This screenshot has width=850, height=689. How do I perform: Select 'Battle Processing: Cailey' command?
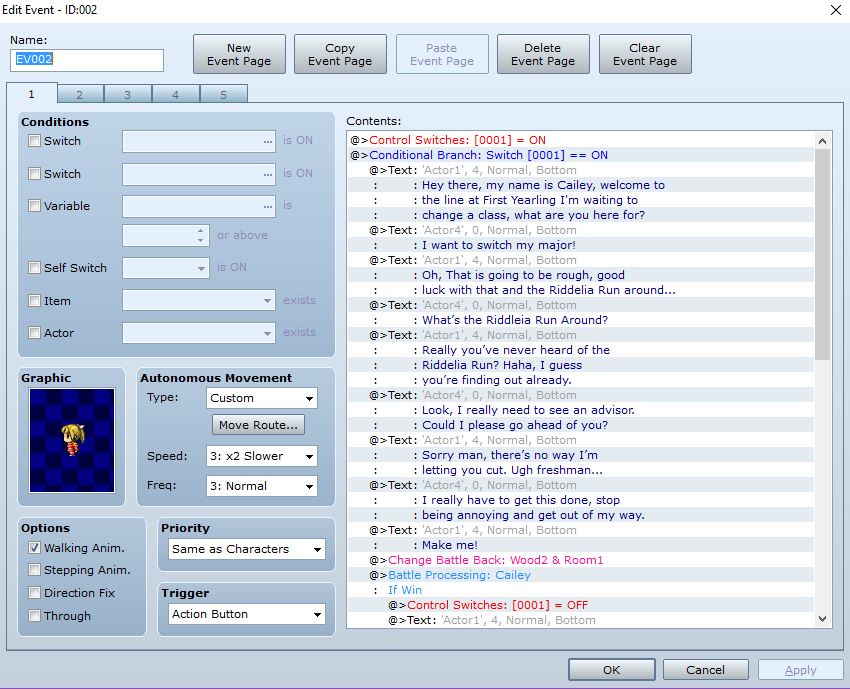(x=581, y=575)
